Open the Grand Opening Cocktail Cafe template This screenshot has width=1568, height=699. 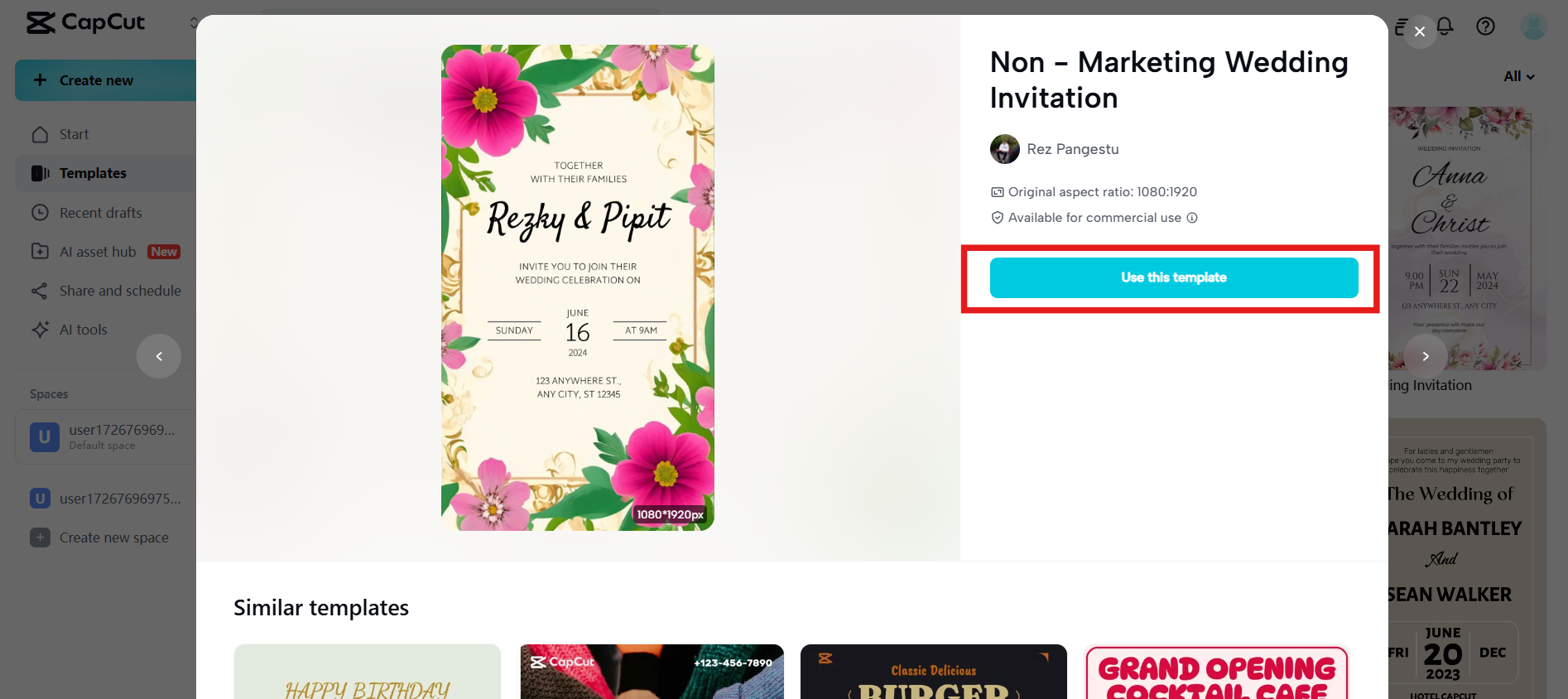click(1216, 672)
